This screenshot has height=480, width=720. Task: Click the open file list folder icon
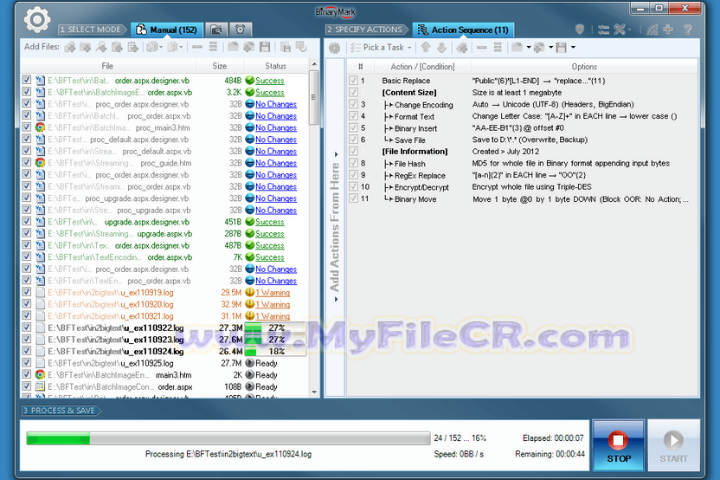click(233, 47)
